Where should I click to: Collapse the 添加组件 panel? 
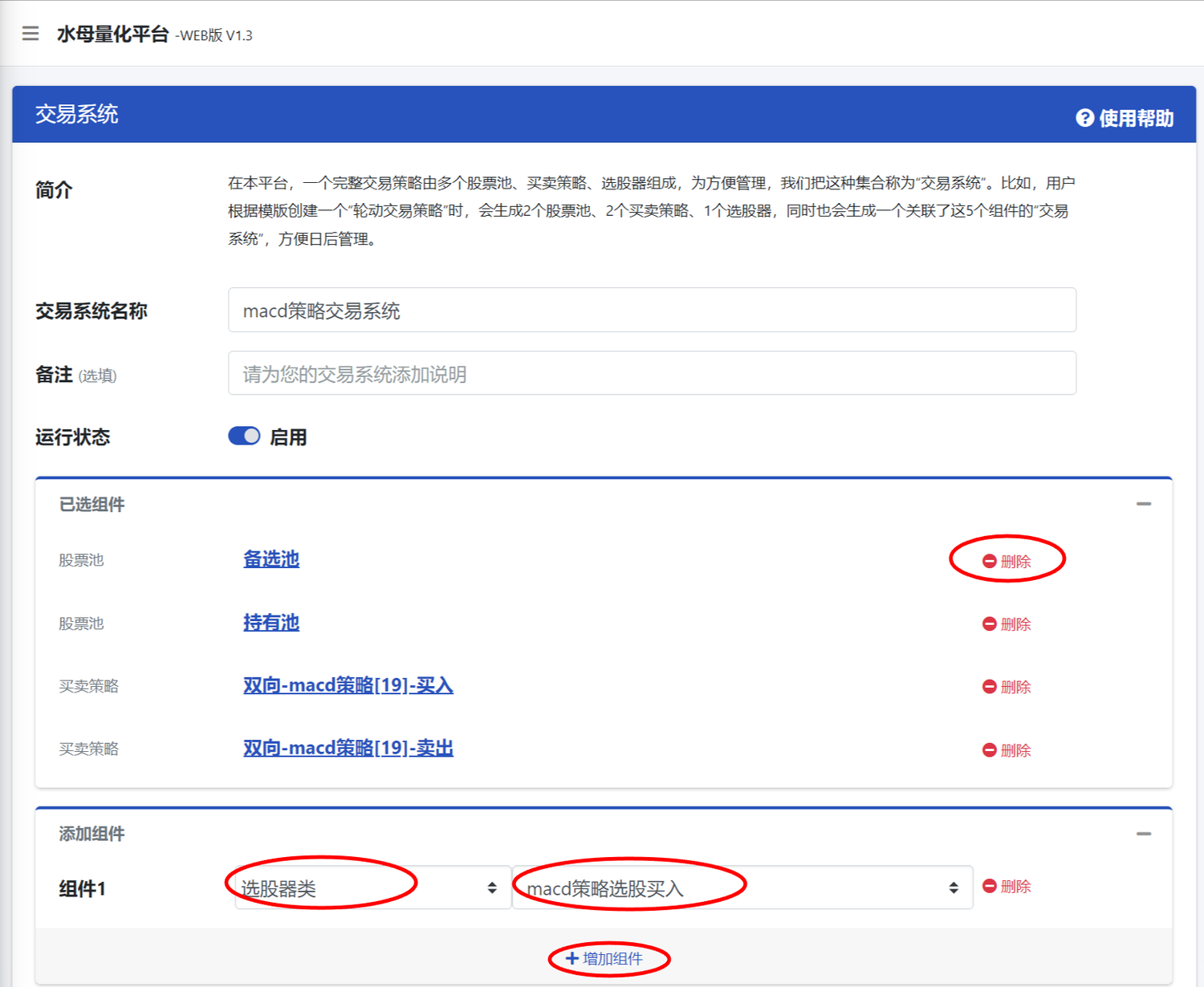(1144, 834)
